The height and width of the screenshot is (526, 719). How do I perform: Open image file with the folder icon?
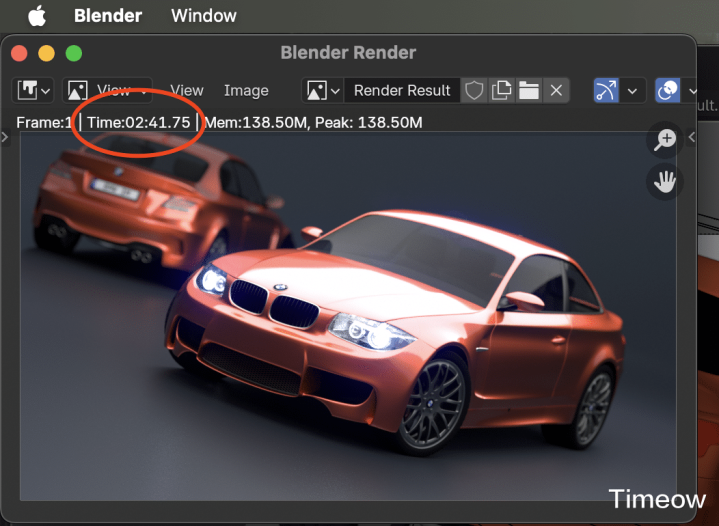tap(529, 90)
